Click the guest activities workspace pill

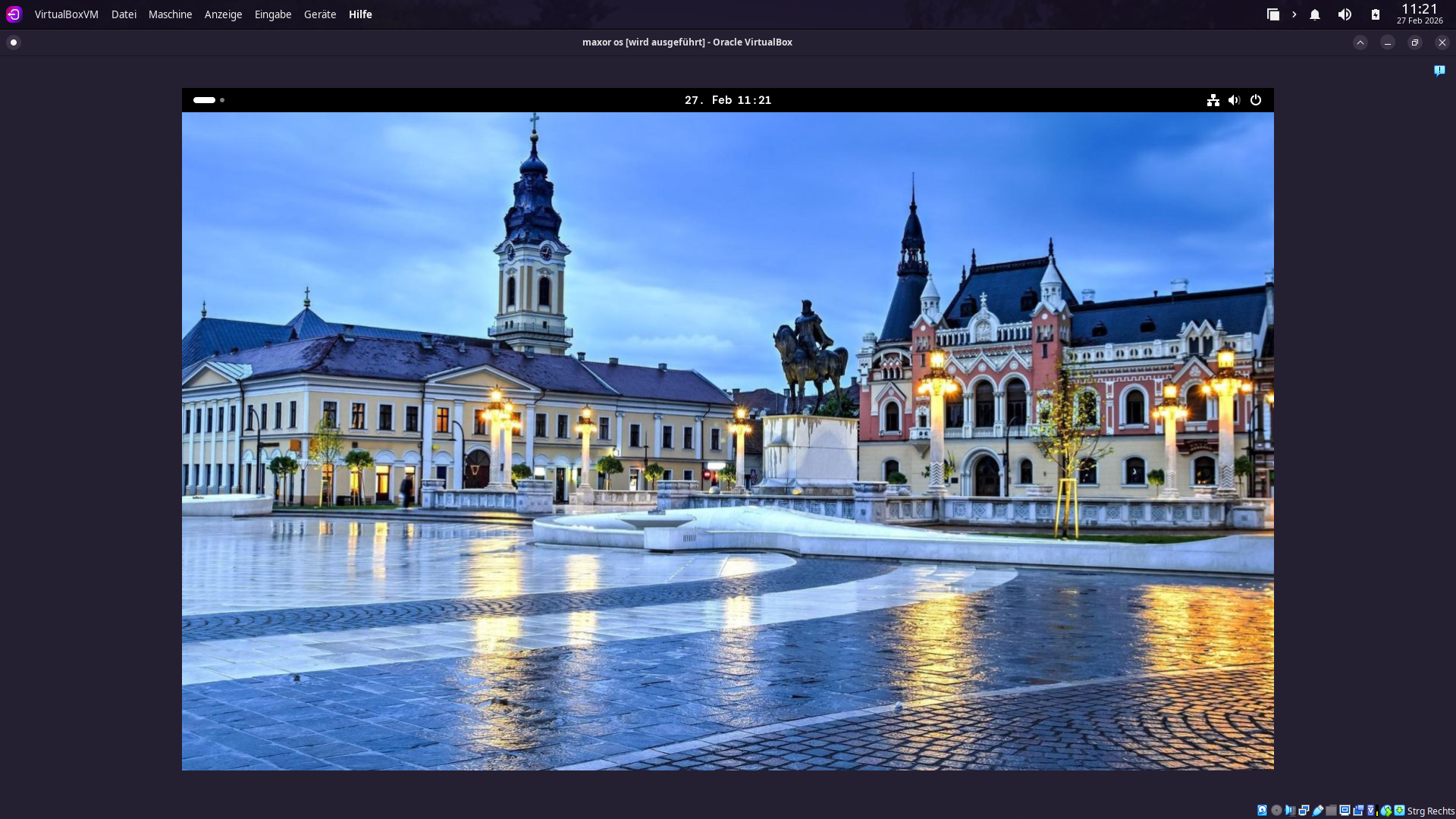(x=204, y=100)
